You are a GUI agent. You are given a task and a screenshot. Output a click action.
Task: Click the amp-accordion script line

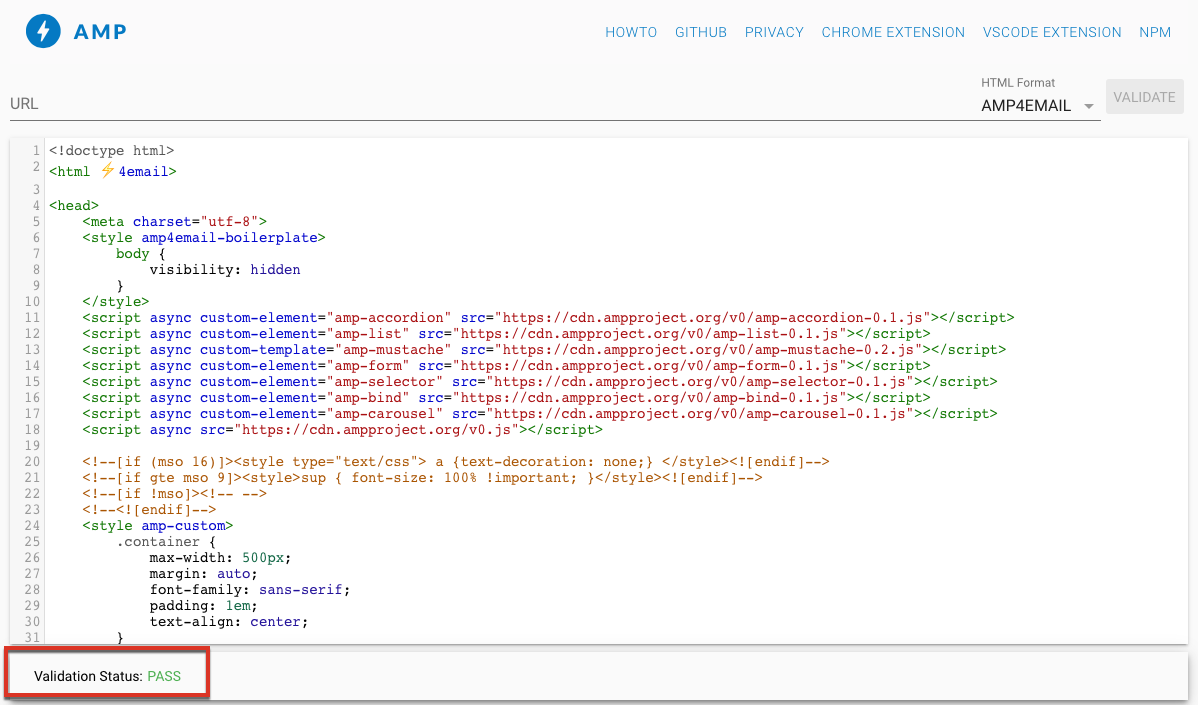point(549,318)
